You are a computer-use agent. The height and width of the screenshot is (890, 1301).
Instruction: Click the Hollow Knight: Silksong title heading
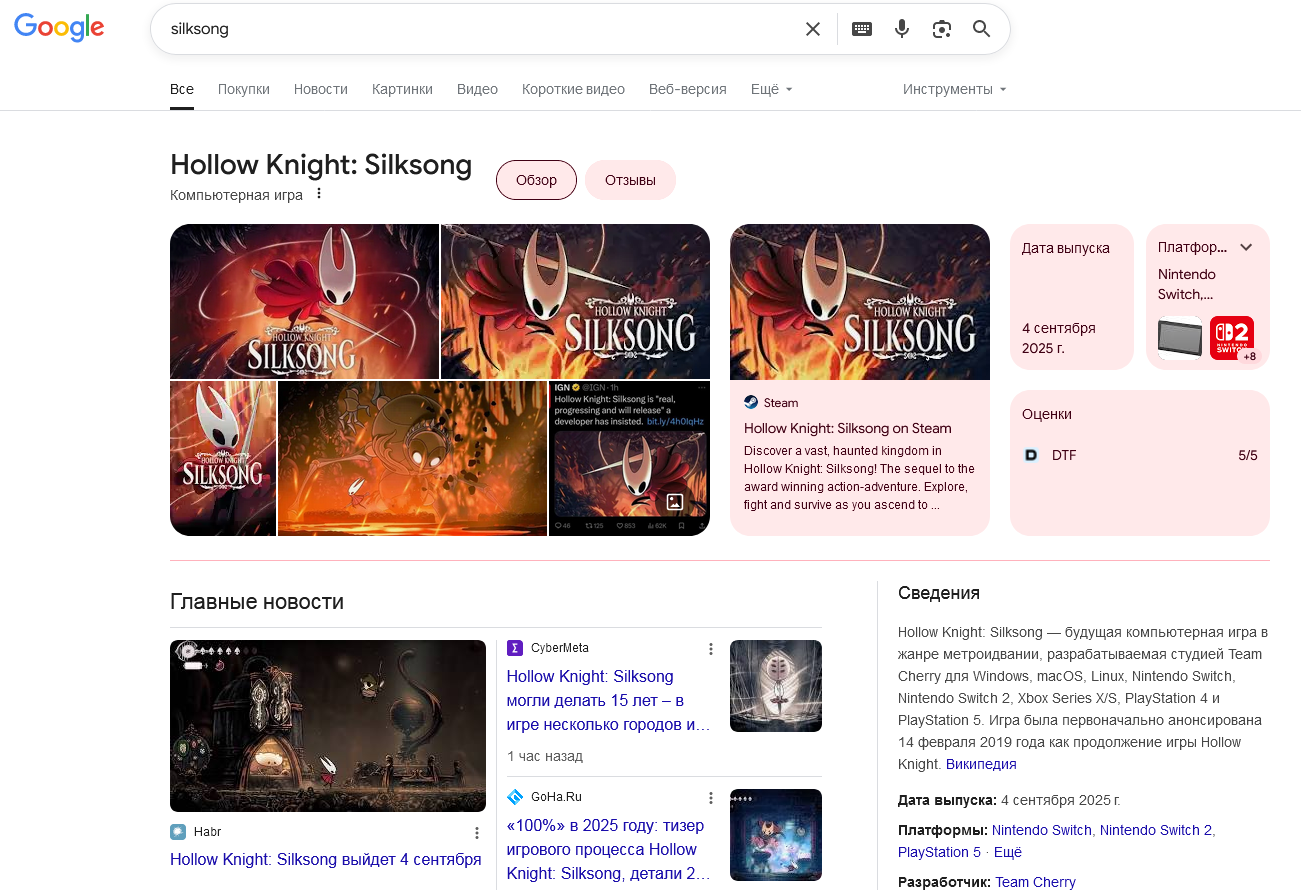coord(321,164)
